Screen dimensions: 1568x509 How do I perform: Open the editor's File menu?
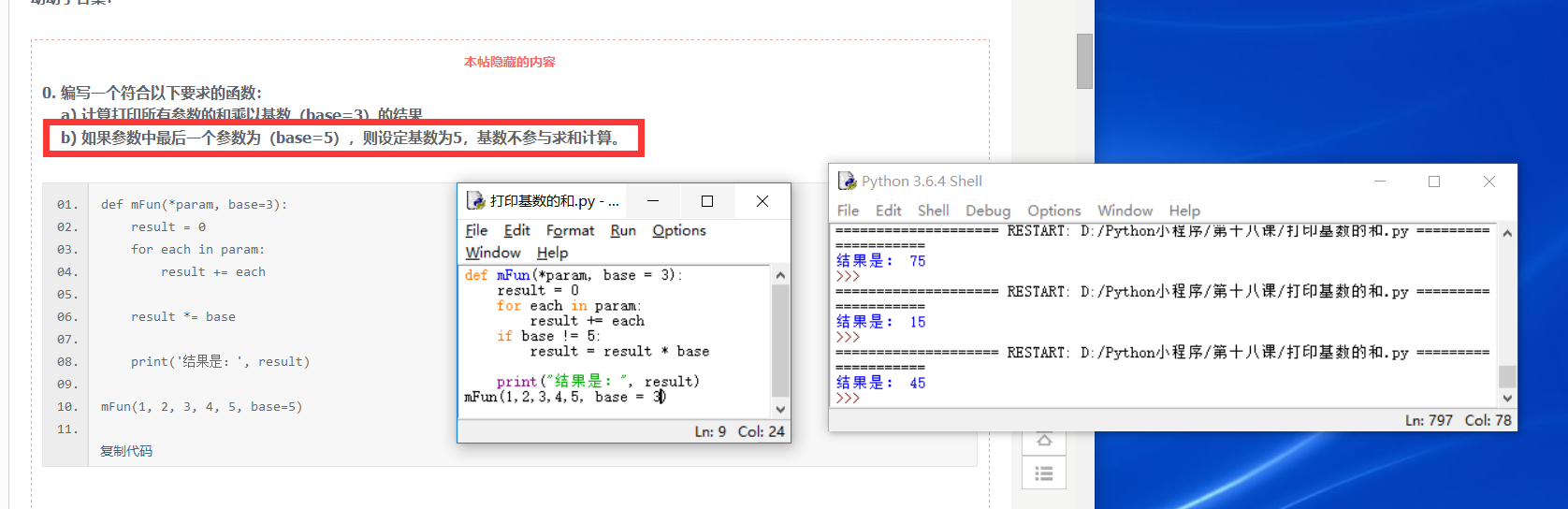click(x=476, y=231)
